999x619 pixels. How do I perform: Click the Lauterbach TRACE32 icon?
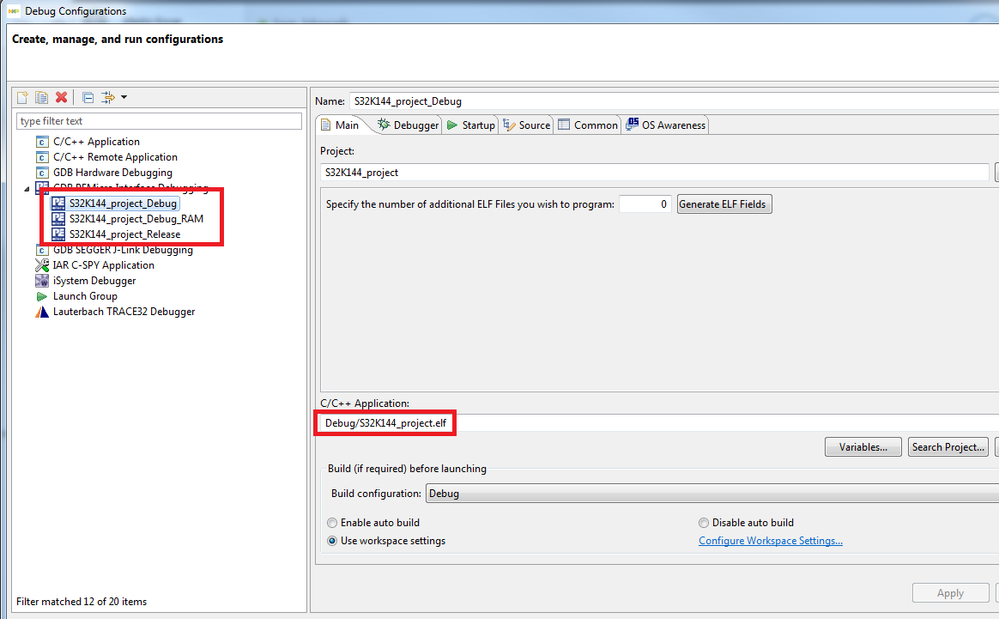click(42, 312)
